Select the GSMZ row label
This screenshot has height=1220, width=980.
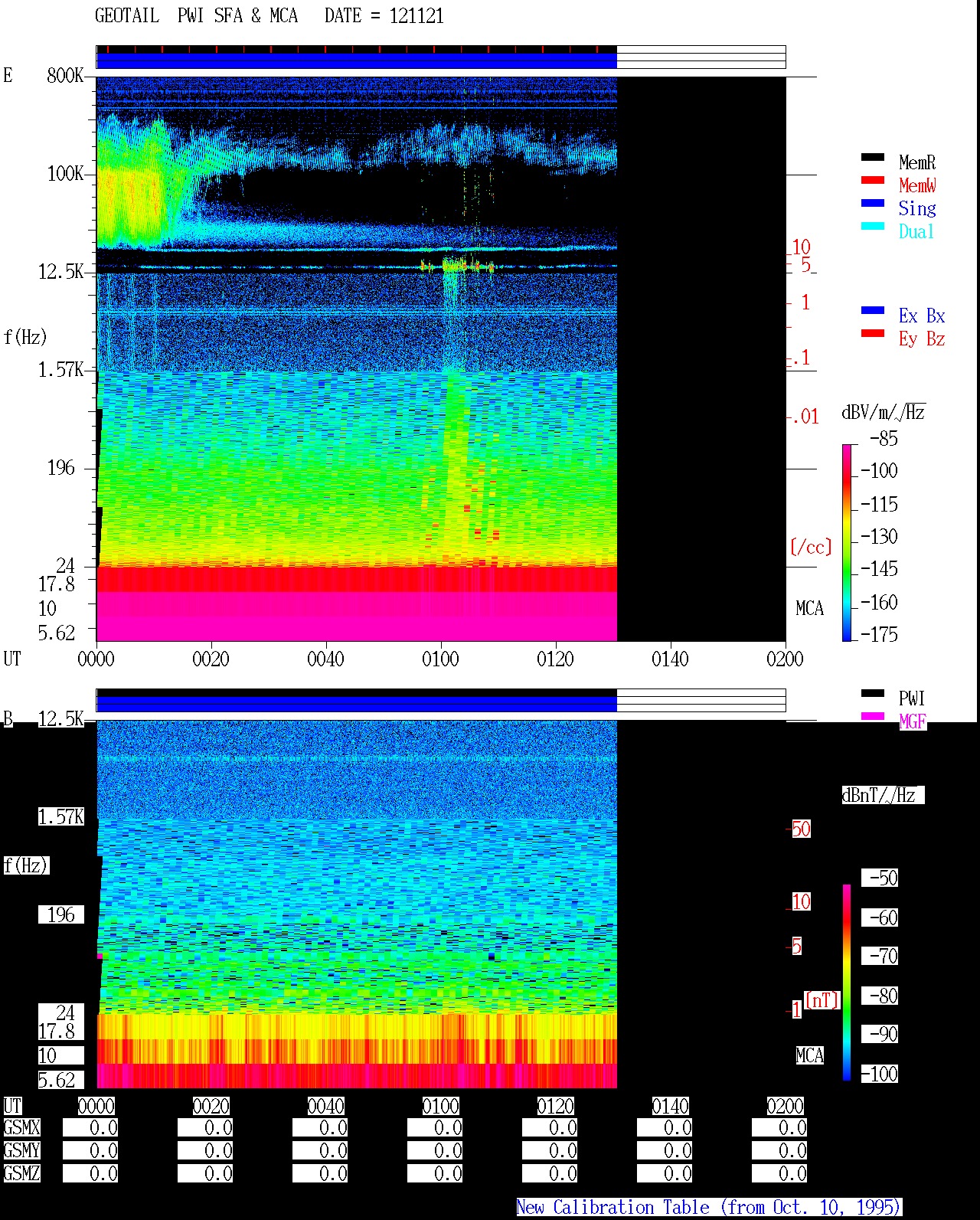(21, 1173)
